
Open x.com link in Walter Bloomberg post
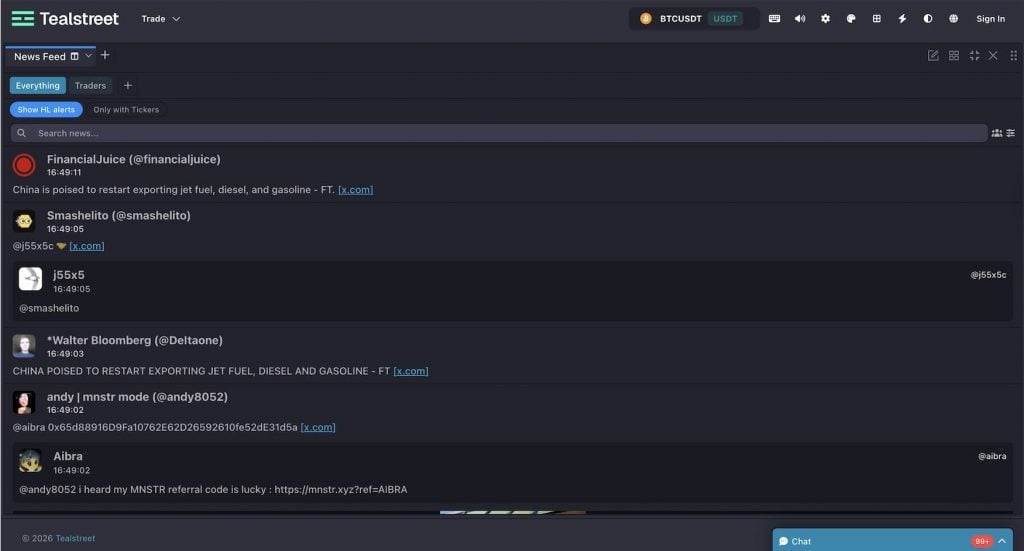point(411,371)
